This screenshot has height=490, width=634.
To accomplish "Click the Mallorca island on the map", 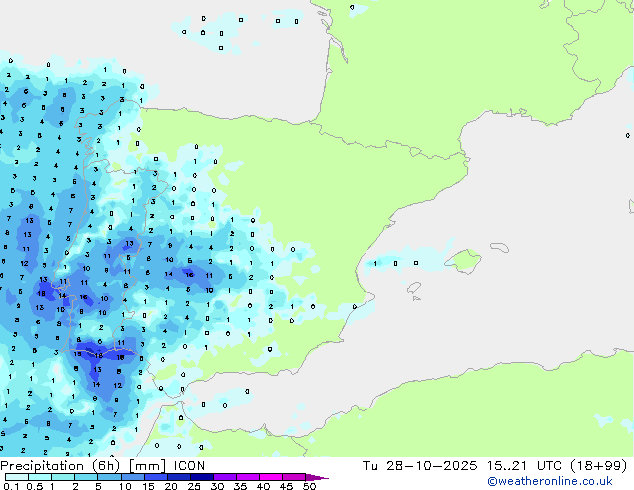I will click(x=463, y=261).
